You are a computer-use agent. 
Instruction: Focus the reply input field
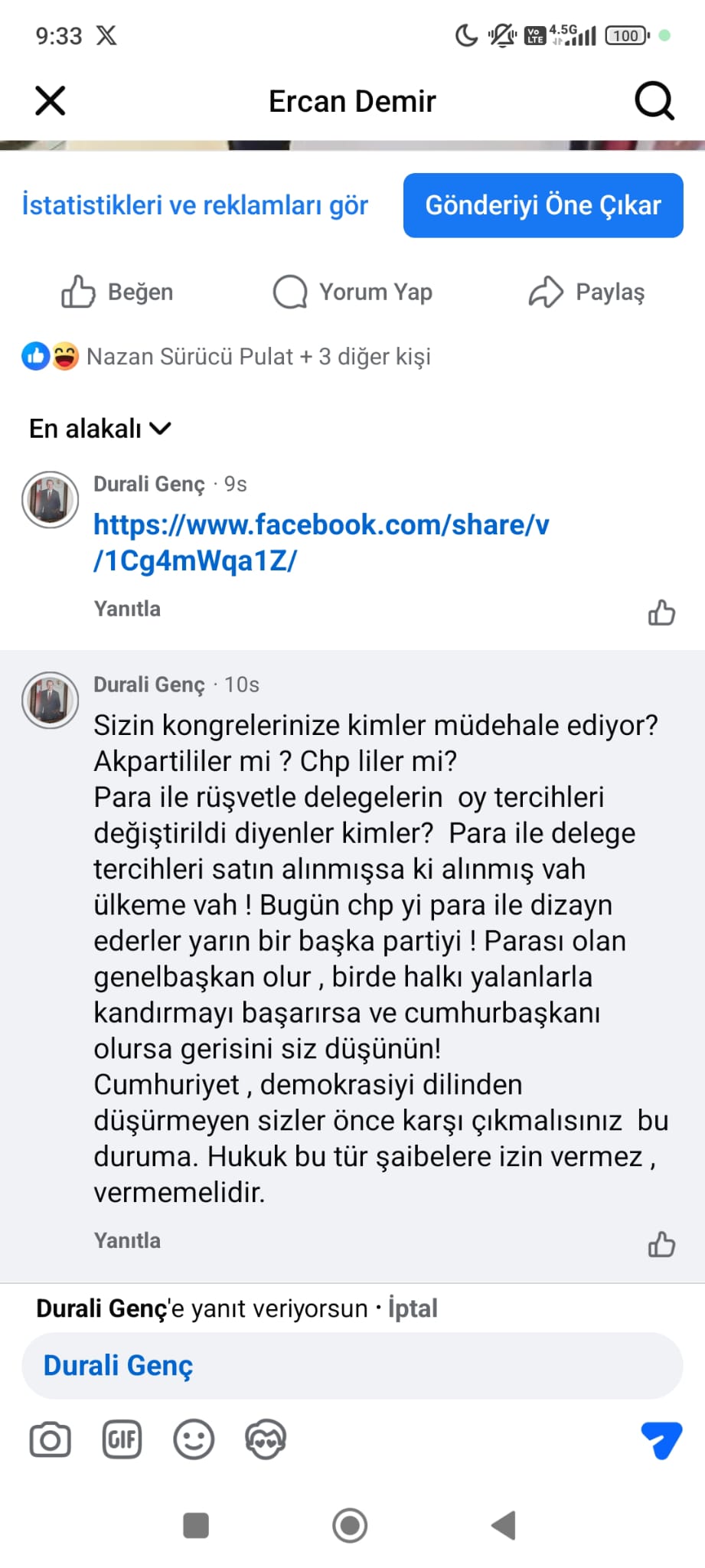click(352, 1365)
